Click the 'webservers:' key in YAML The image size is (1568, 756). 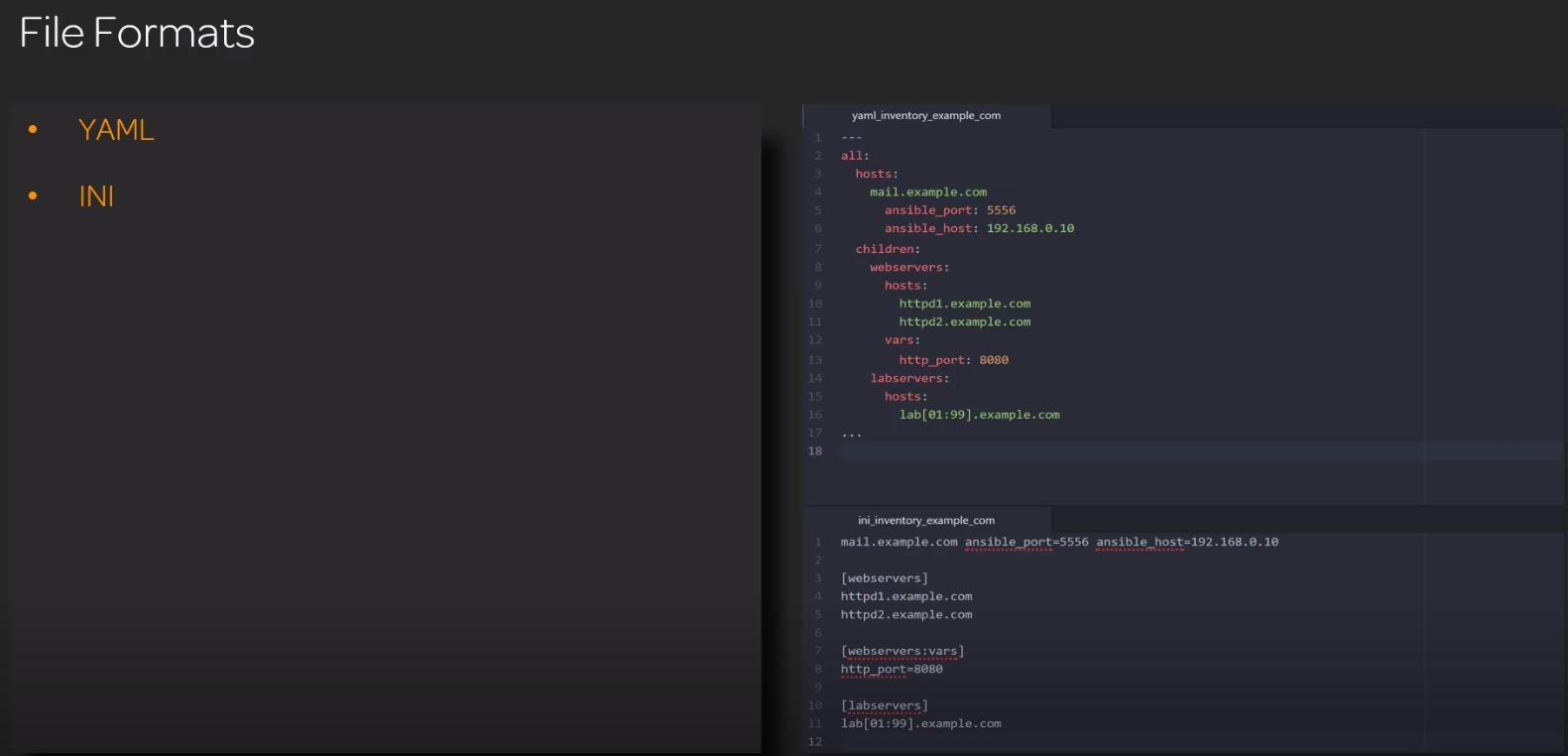[908, 268]
